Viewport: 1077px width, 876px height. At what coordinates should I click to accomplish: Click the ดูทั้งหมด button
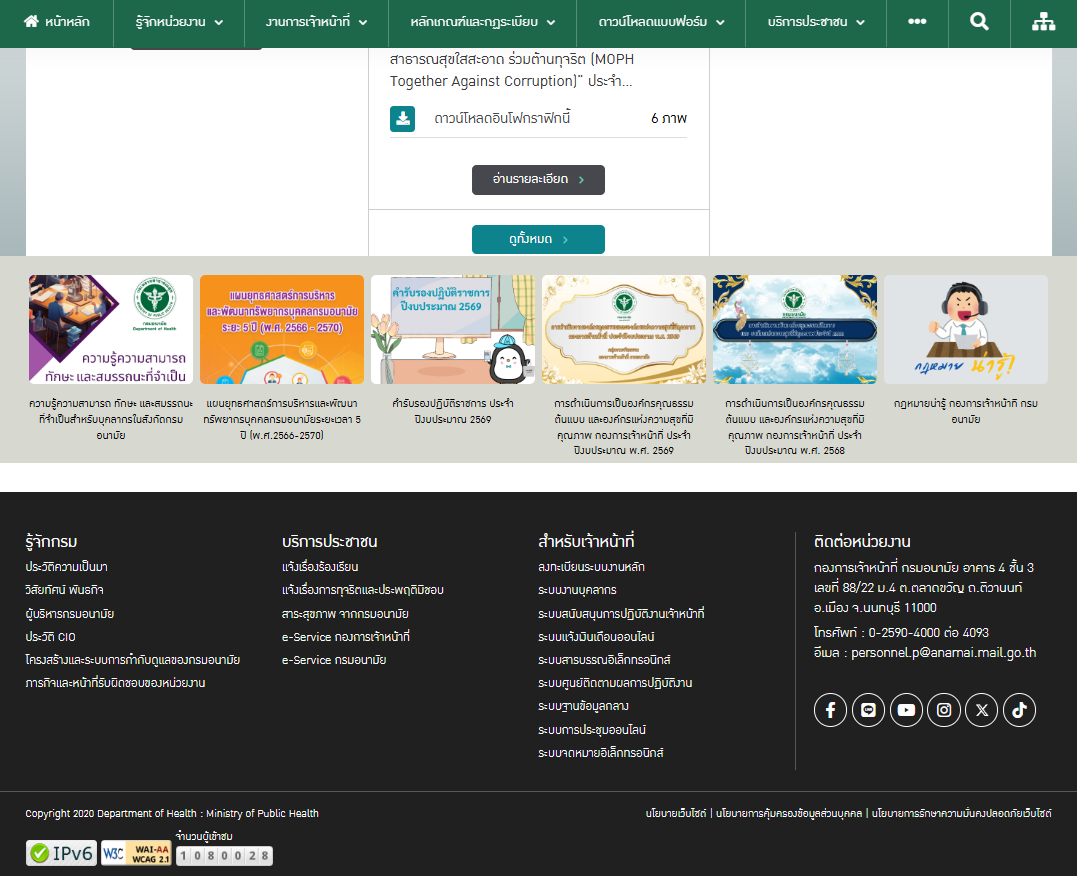538,240
